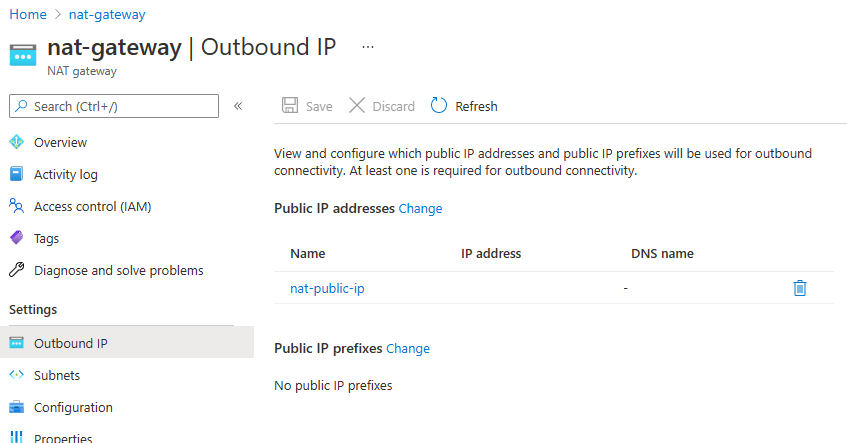Go to Access control (IAM)

(92, 207)
